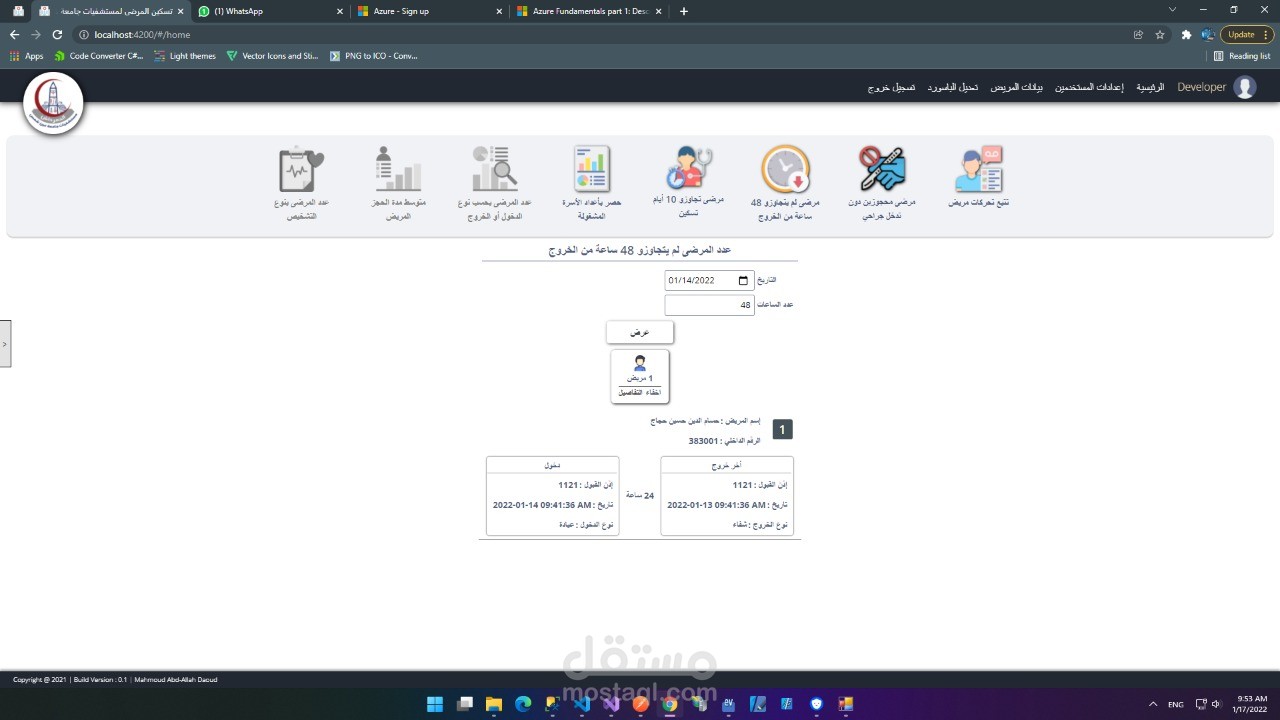Click the عرض display button
This screenshot has height=720, width=1280.
pyautogui.click(x=640, y=332)
